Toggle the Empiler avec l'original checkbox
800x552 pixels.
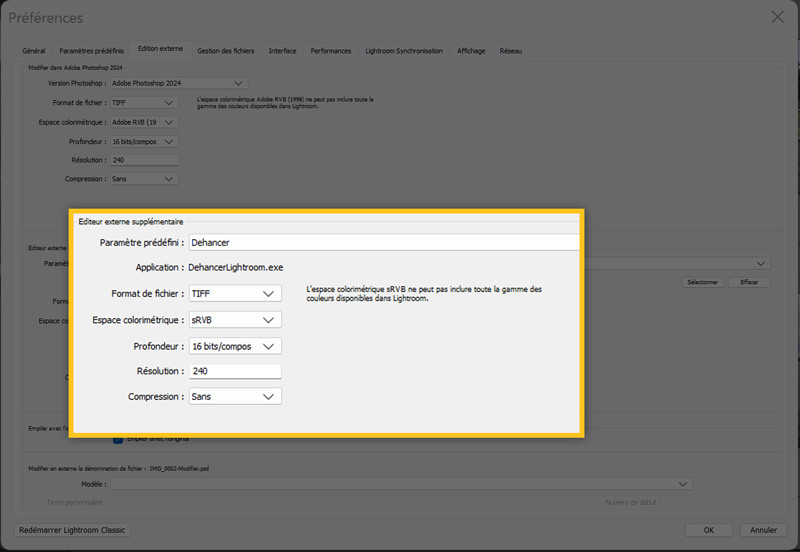pos(118,439)
